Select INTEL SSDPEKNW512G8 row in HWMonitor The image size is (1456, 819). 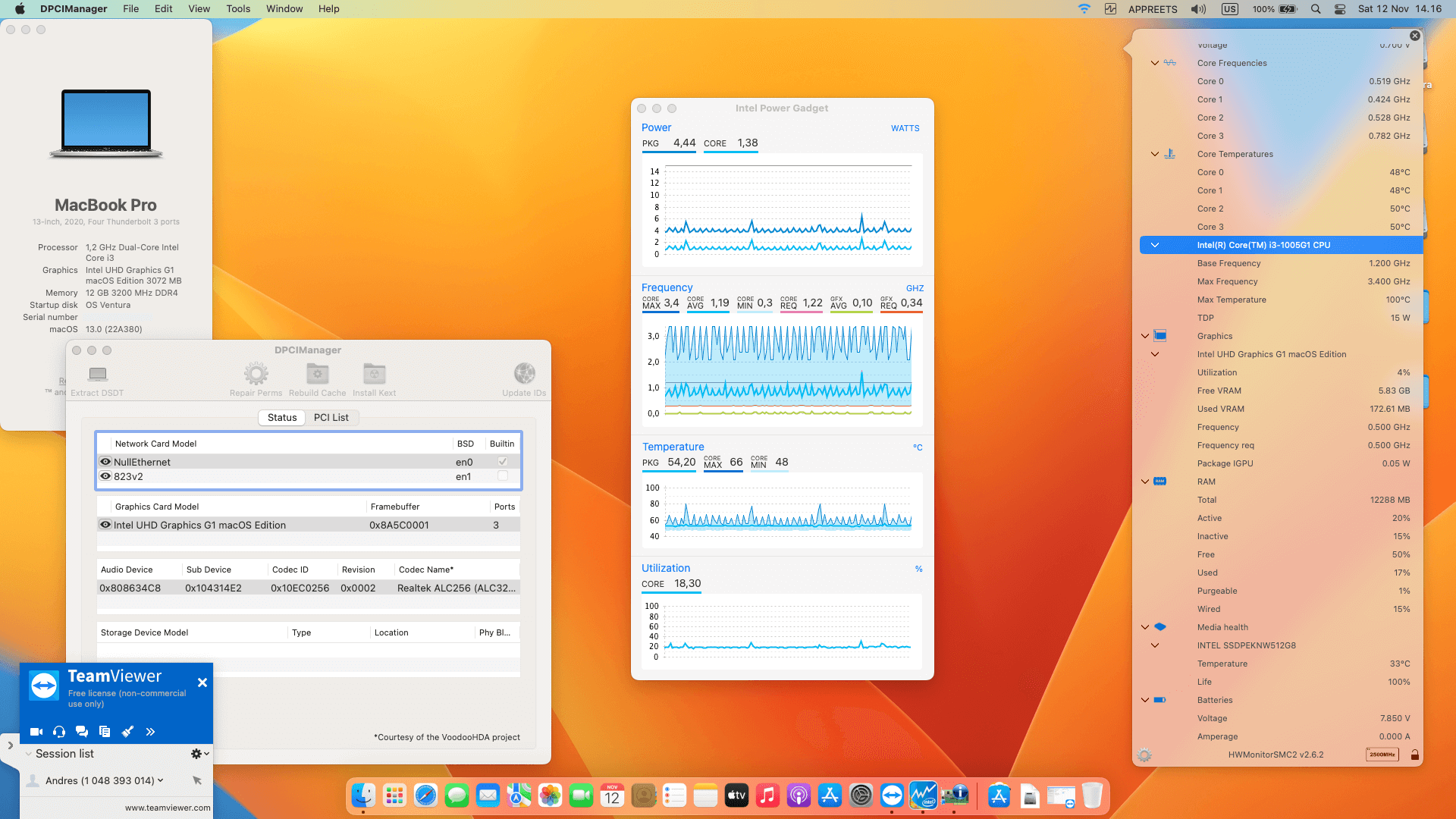click(1281, 645)
